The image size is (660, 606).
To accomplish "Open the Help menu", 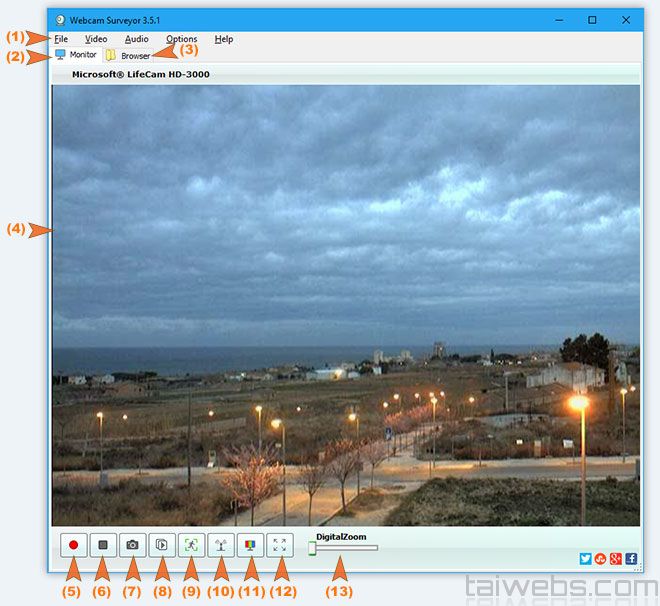I will click(224, 39).
